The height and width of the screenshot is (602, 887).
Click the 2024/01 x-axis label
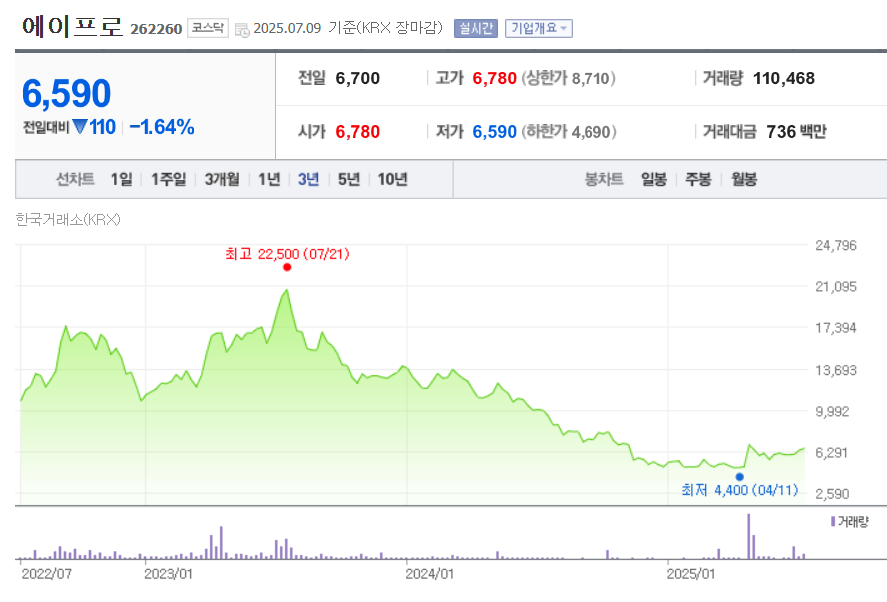tap(429, 574)
